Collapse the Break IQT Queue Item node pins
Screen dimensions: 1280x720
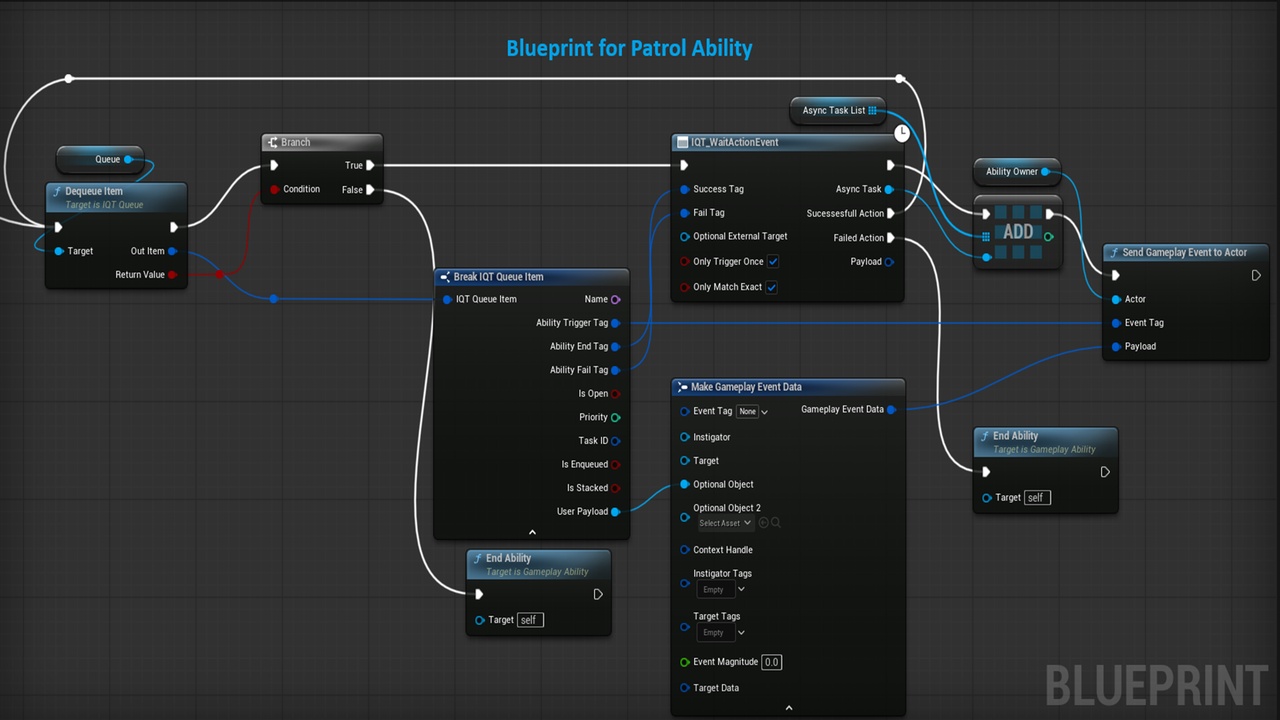532,533
